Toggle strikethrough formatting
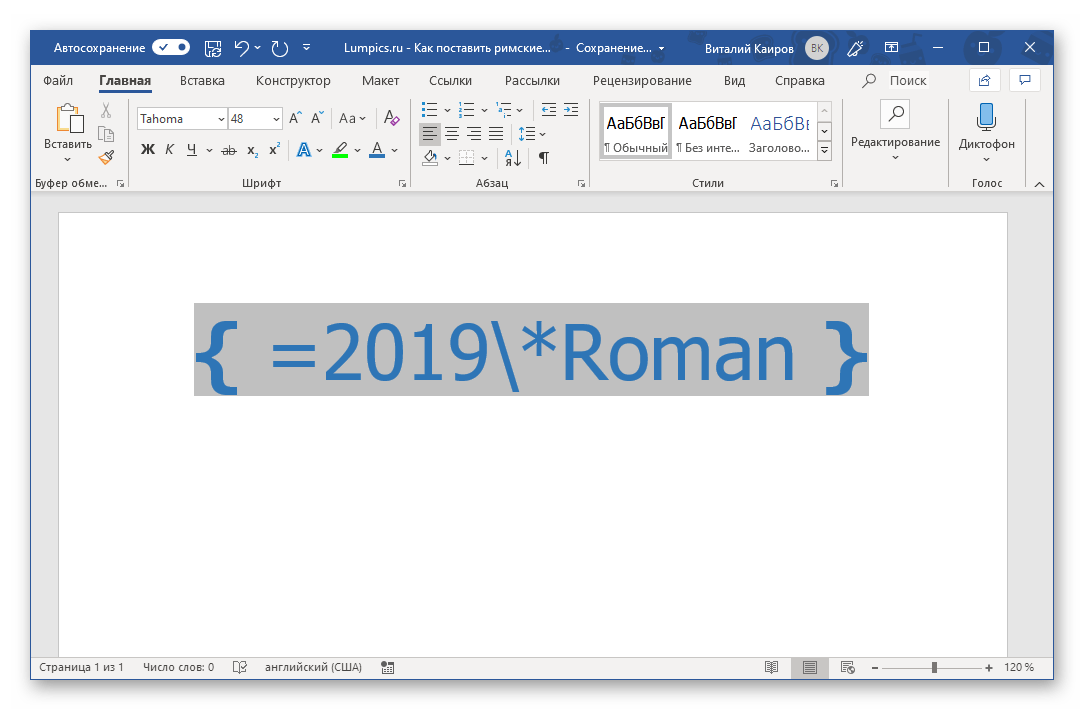Image resolution: width=1084 pixels, height=710 pixels. pyautogui.click(x=229, y=150)
